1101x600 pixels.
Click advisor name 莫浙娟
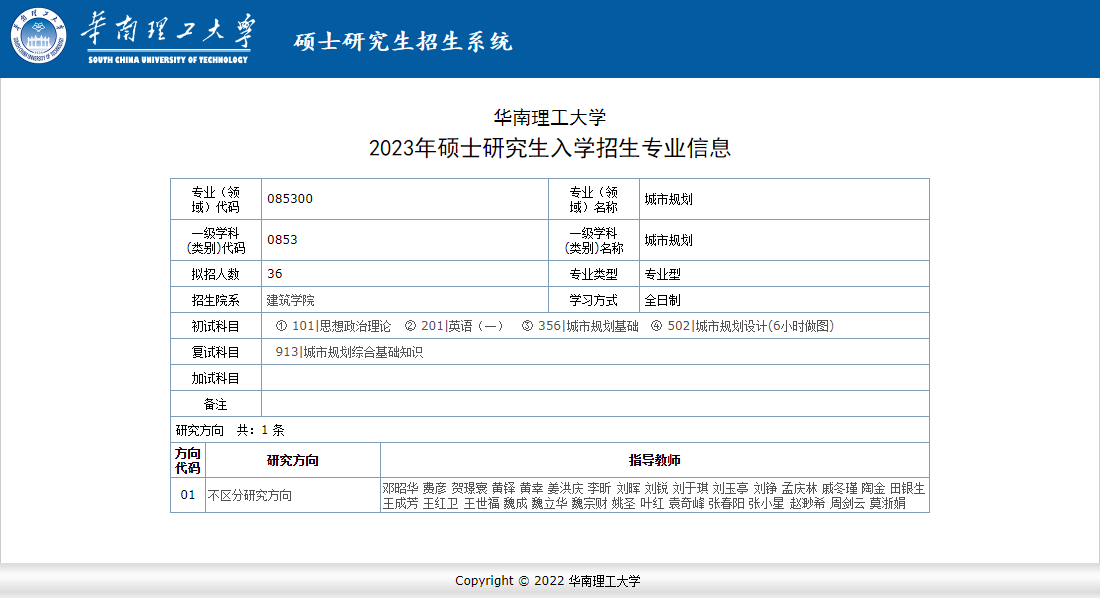(x=888, y=503)
